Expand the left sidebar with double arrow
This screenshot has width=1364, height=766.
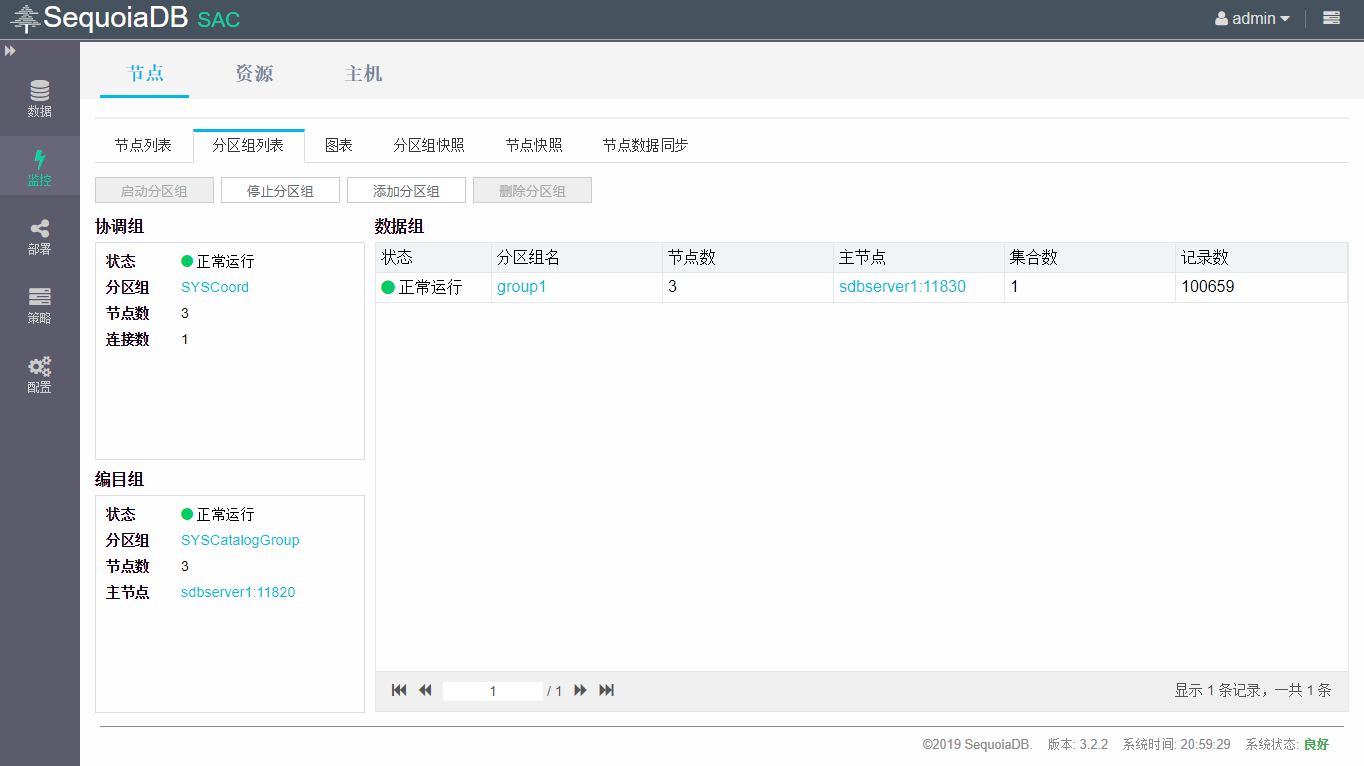pyautogui.click(x=10, y=50)
